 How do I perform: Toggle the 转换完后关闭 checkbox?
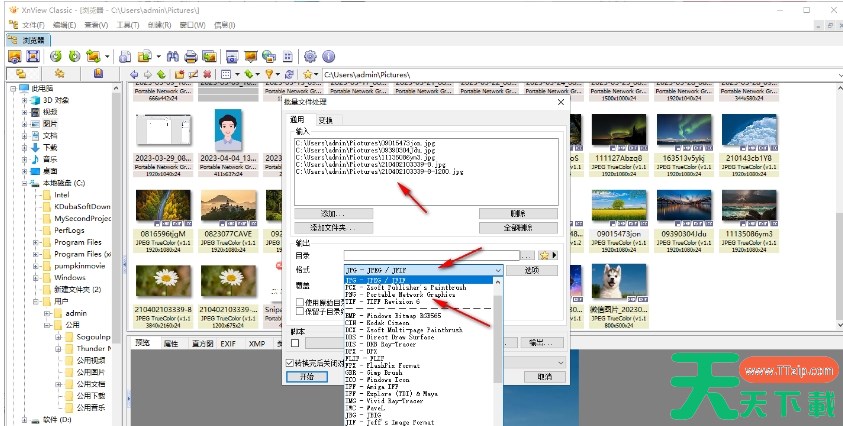point(290,363)
